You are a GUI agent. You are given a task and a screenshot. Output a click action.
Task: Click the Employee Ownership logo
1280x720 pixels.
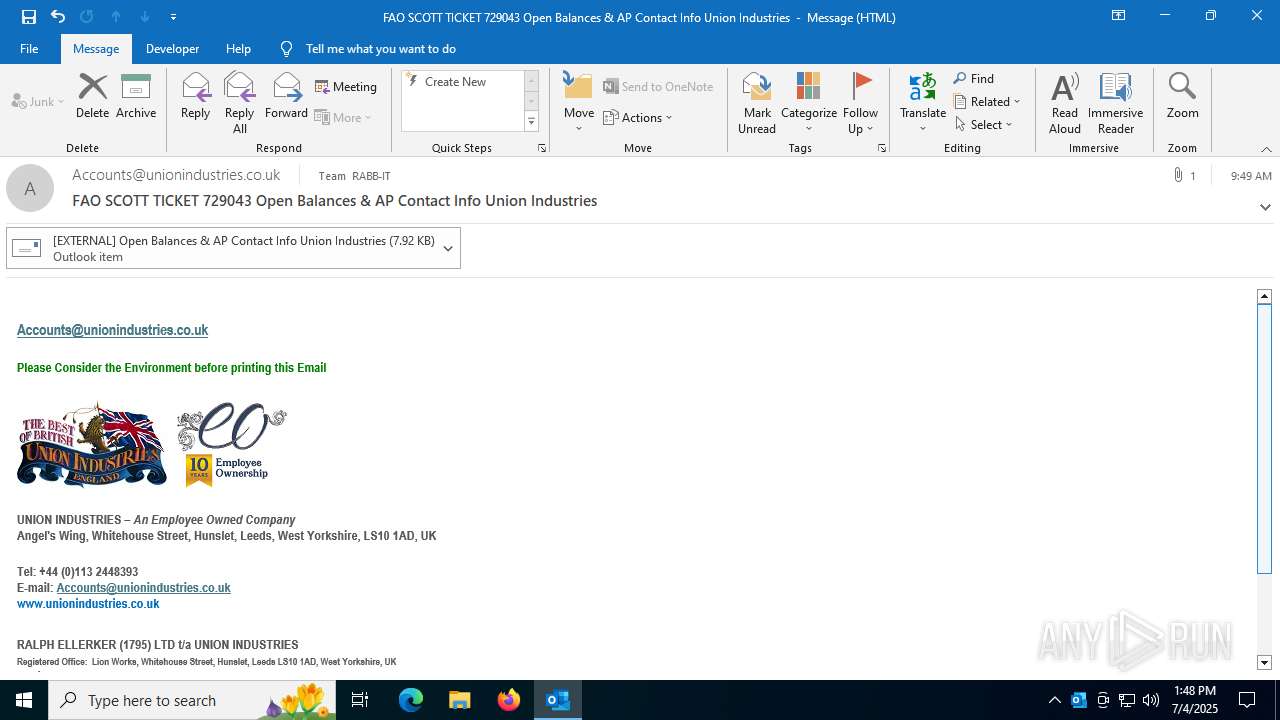[231, 445]
